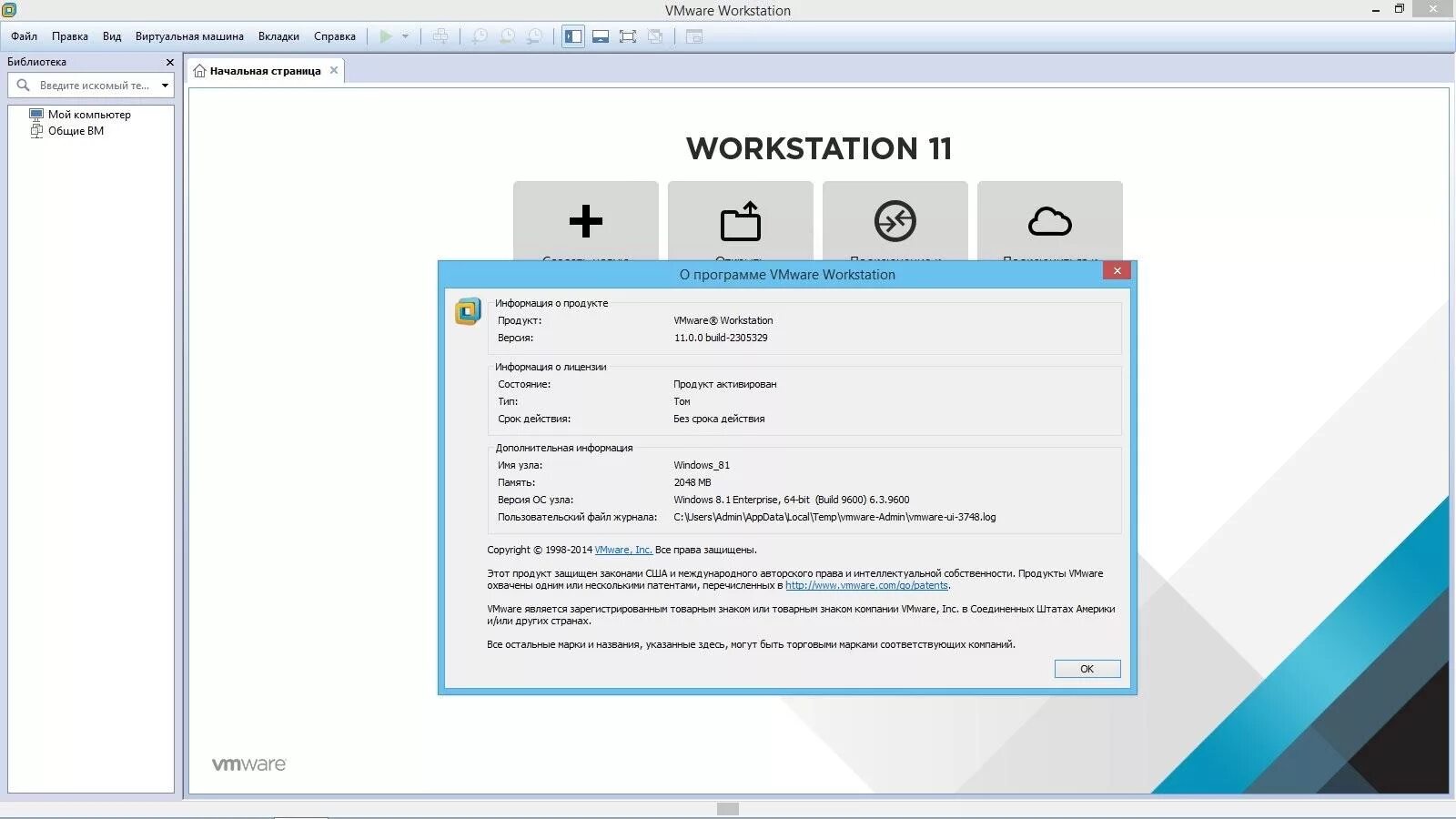This screenshot has width=1456, height=819.
Task: Open the Виртуальная машина menu
Action: click(x=189, y=36)
